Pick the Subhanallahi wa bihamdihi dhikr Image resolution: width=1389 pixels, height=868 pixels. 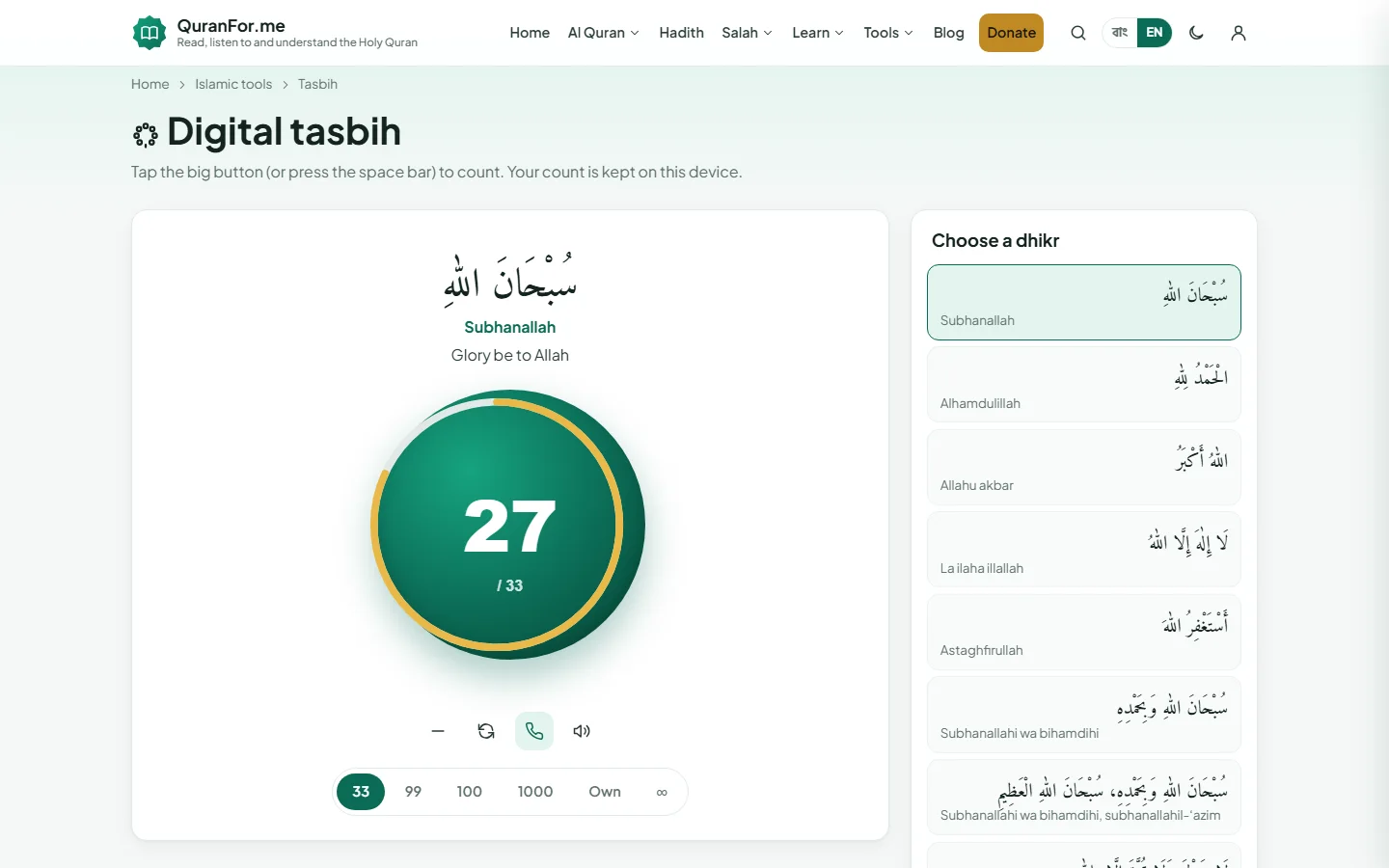pos(1084,715)
